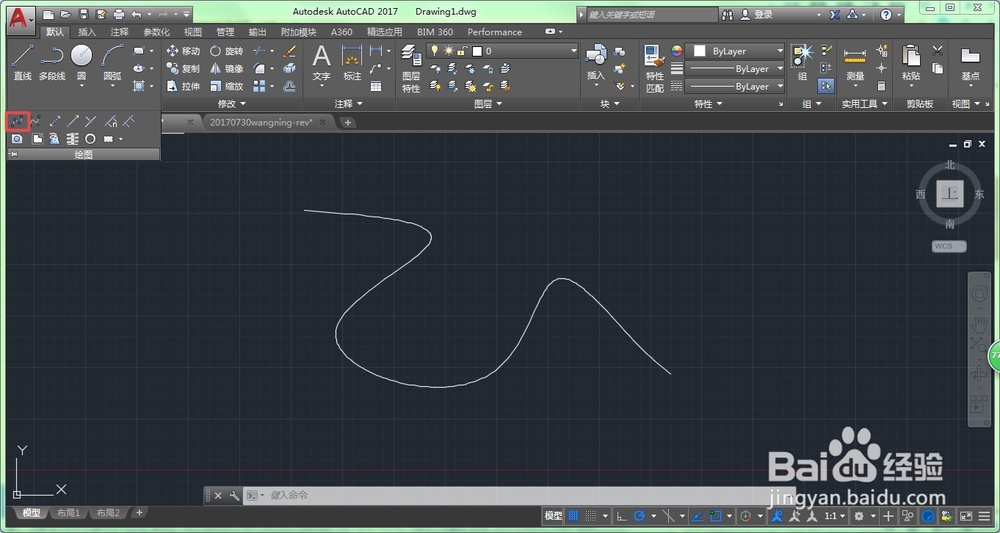Select the donut tool in draw panel

[91, 138]
